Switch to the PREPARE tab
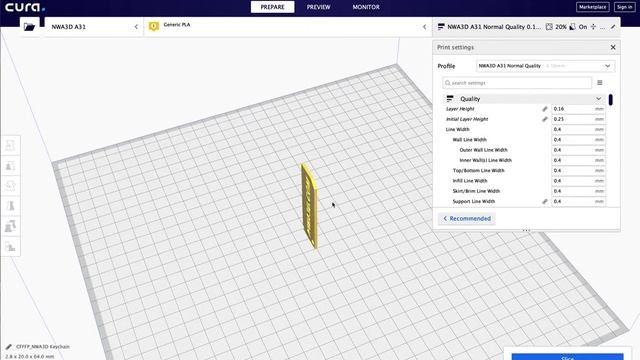The width and height of the screenshot is (640, 360). coord(272,7)
